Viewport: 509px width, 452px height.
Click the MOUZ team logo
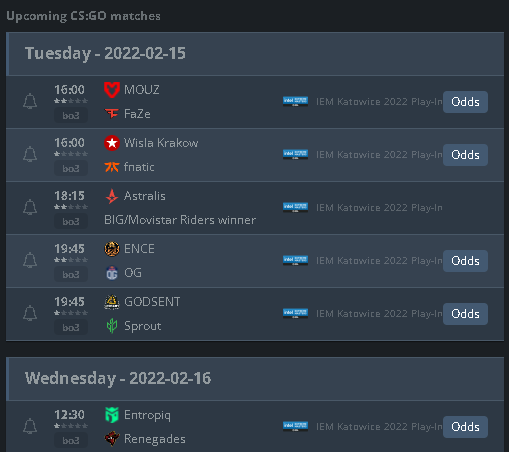[112, 90]
